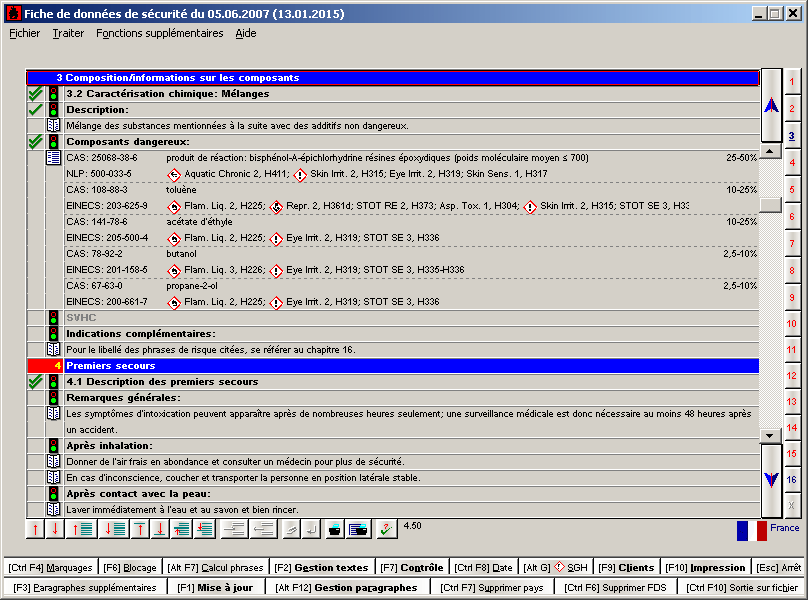Image resolution: width=808 pixels, height=600 pixels.
Task: Click the [F7] Contrôle button
Action: [x=412, y=568]
